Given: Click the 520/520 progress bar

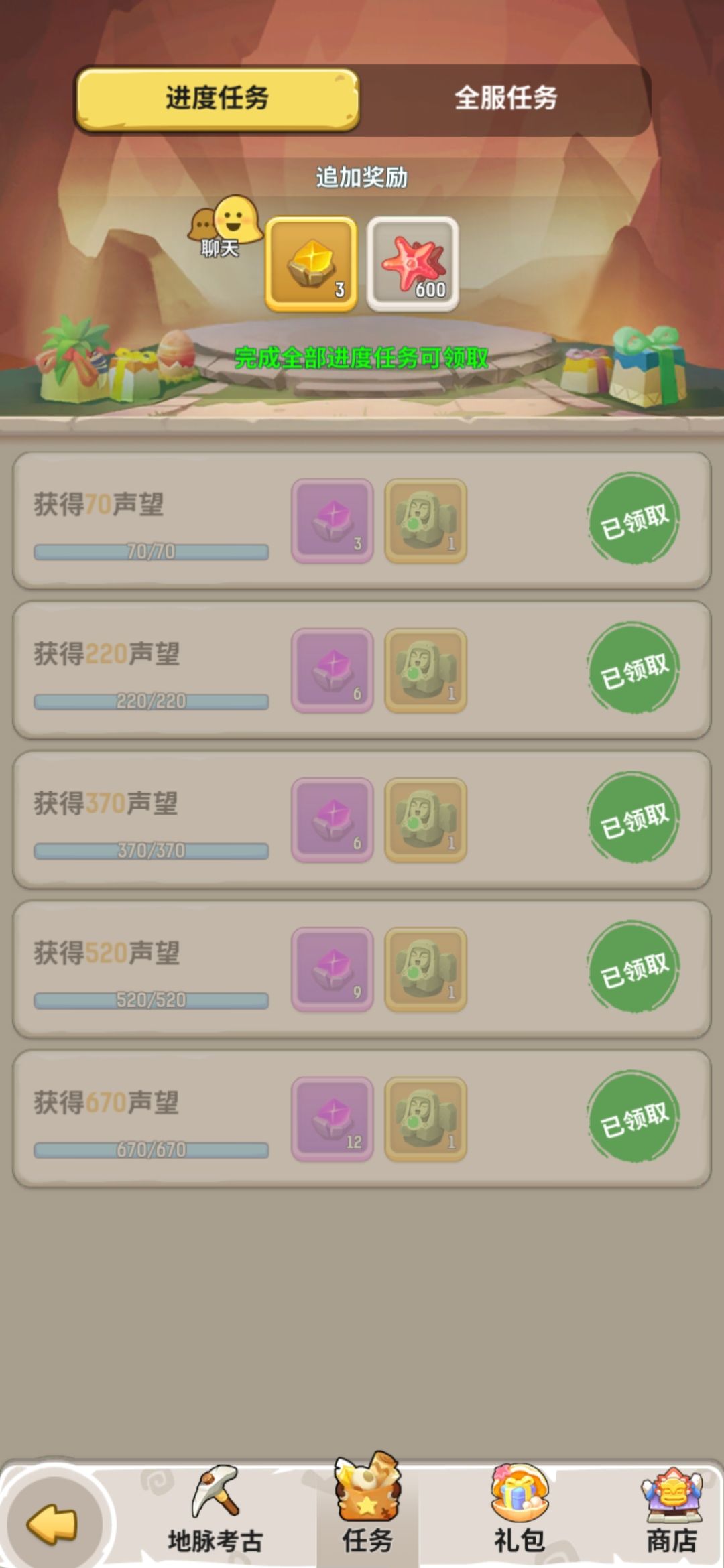Looking at the screenshot, I should 152,1000.
